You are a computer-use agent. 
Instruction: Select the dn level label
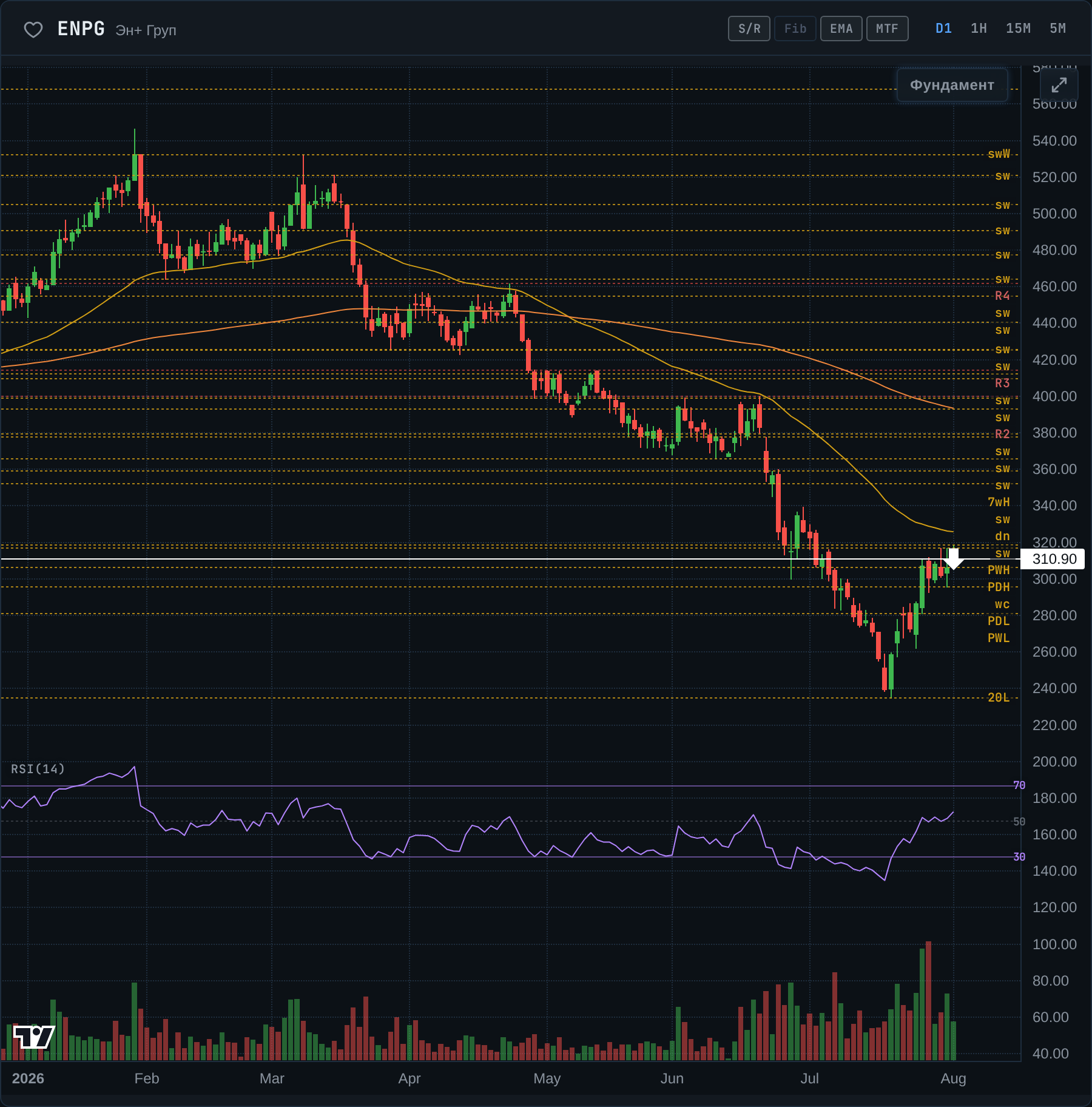1002,536
